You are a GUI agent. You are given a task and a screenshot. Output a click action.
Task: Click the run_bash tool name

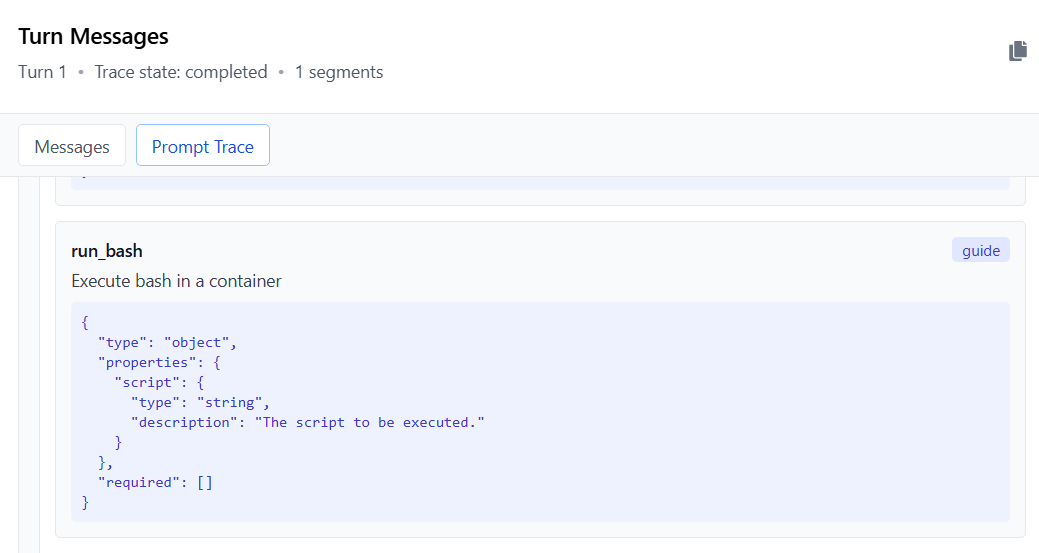[x=107, y=251]
